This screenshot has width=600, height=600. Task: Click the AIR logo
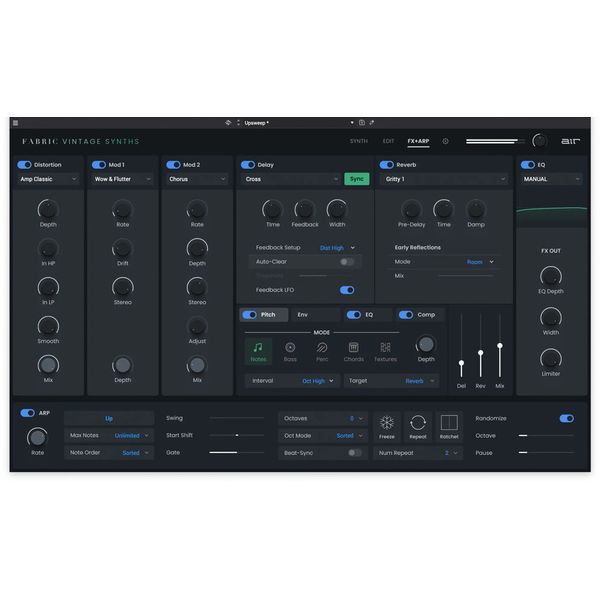click(570, 141)
